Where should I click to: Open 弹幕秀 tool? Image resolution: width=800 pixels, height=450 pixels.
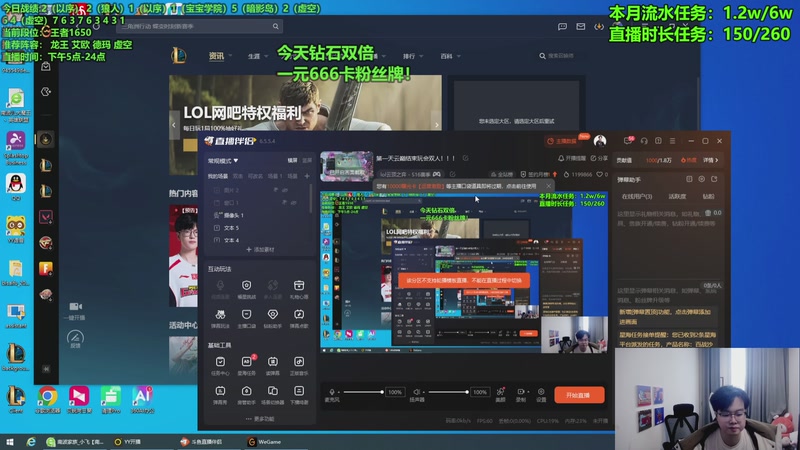click(x=220, y=394)
